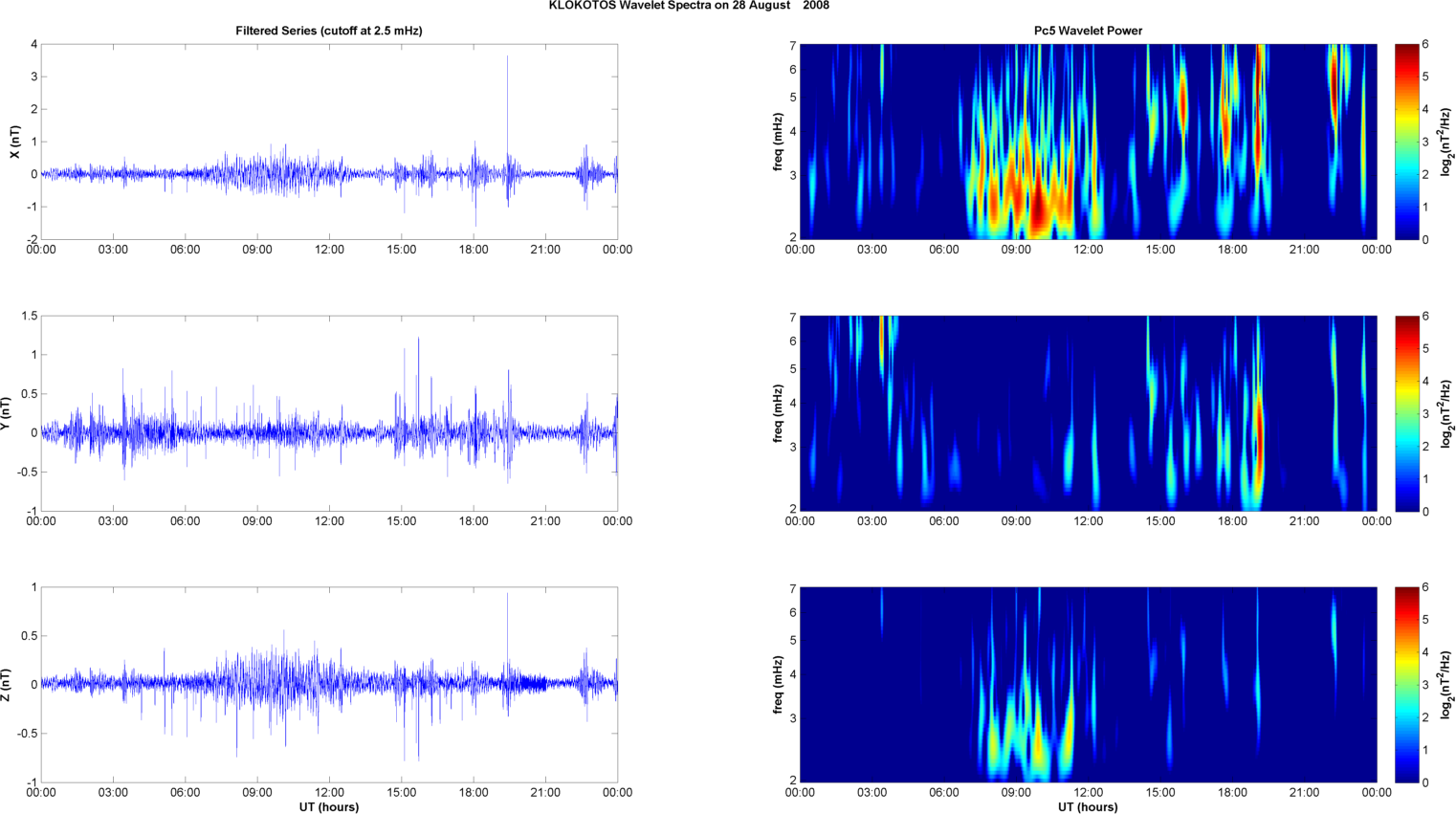
Task: Click the red hotspot in the X wavelet spectrogram
Action: coord(1039,206)
